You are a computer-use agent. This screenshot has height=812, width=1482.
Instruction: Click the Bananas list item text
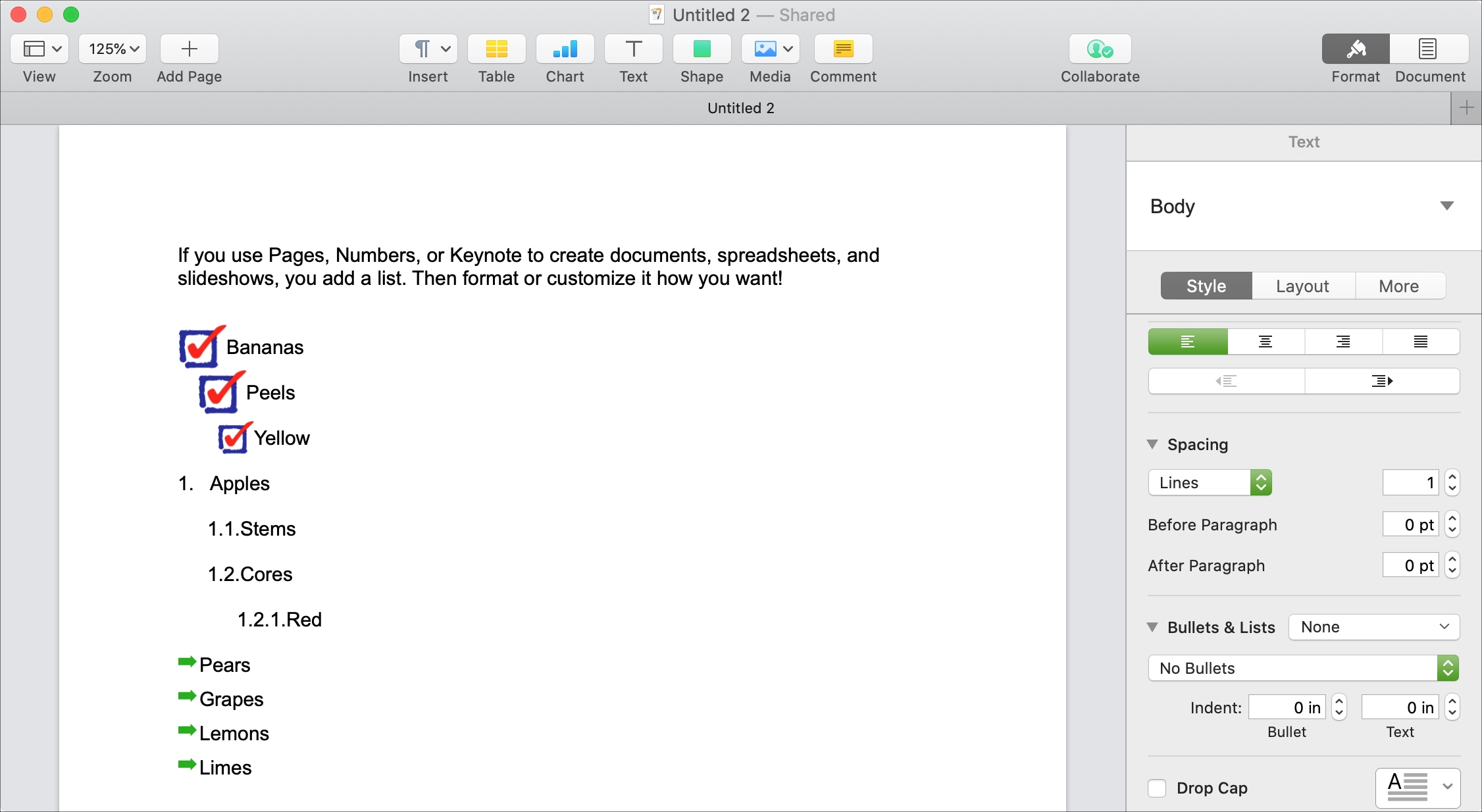click(x=265, y=347)
